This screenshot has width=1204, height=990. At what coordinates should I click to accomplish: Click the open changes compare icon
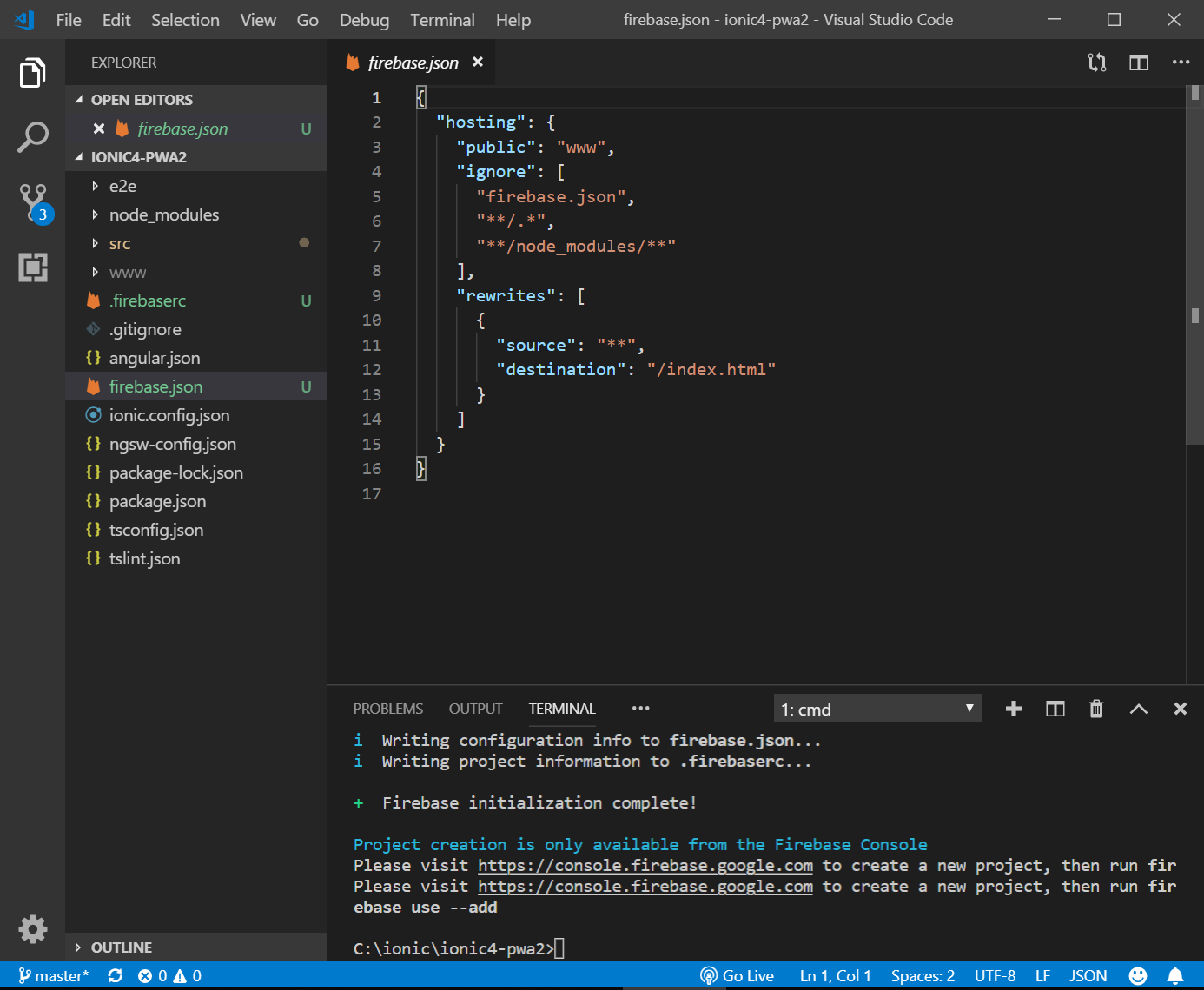click(1096, 63)
